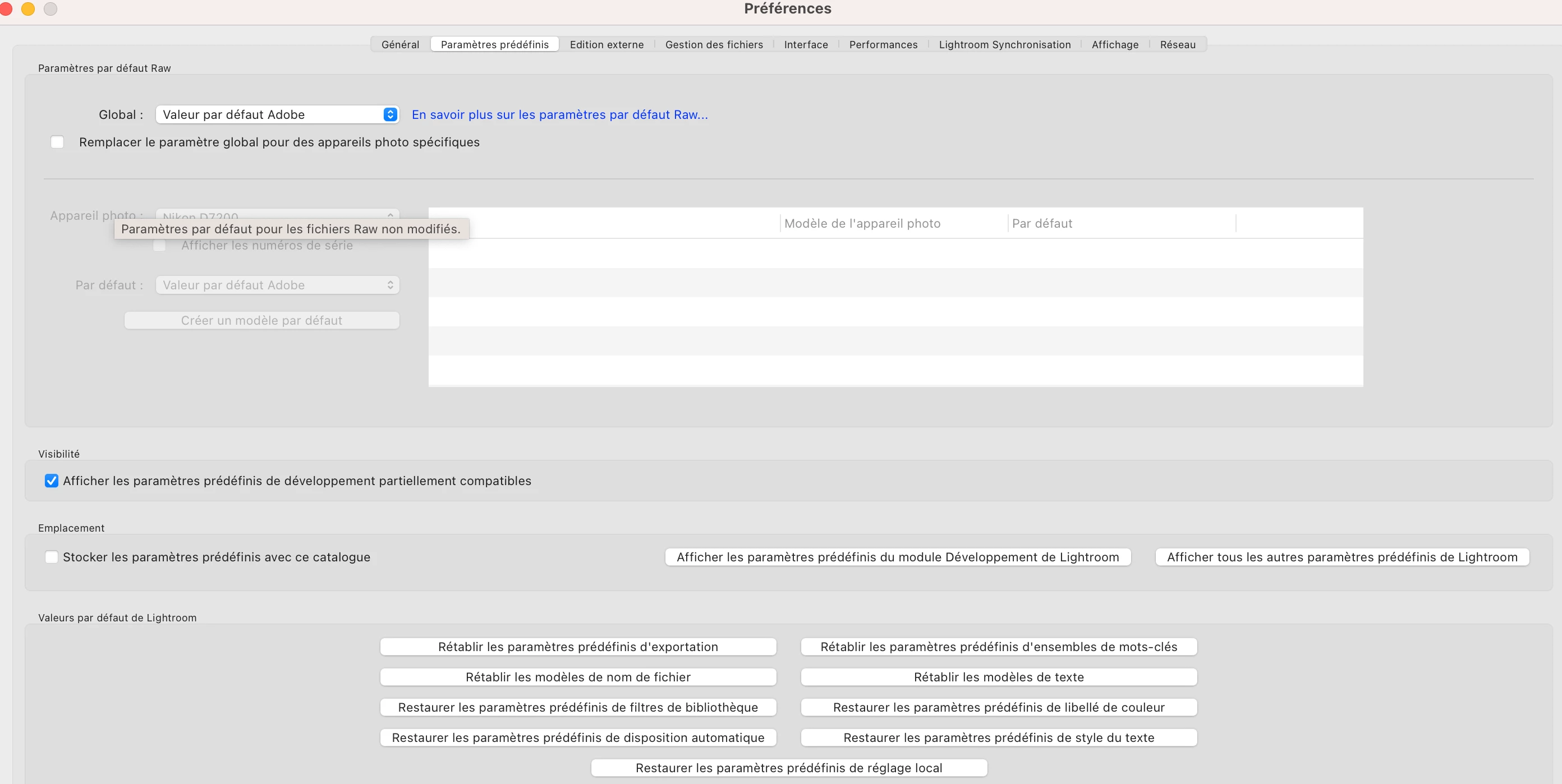Click Restaurer les paramètres prédéfinis de réglage local

click(788, 768)
